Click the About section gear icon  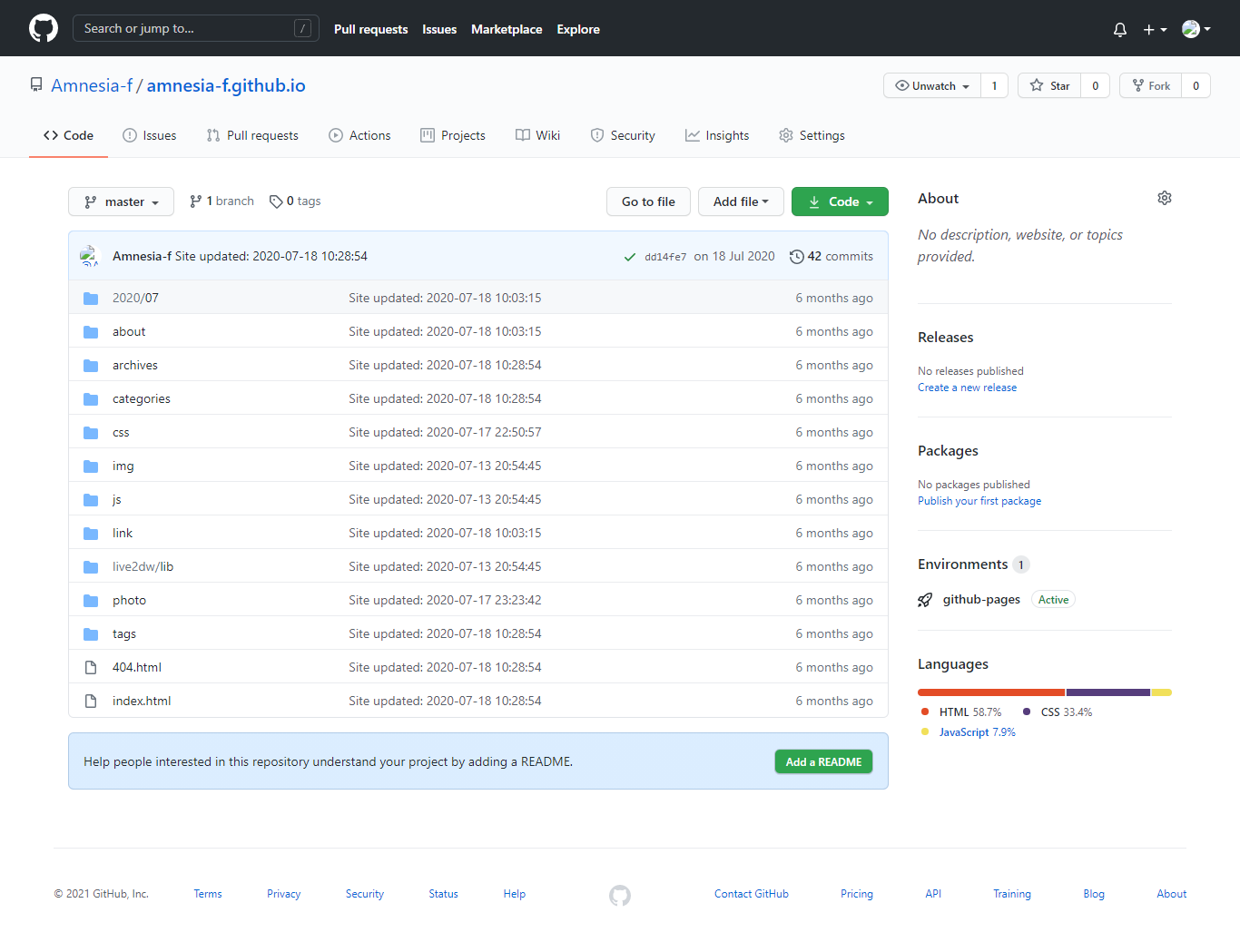1165,198
